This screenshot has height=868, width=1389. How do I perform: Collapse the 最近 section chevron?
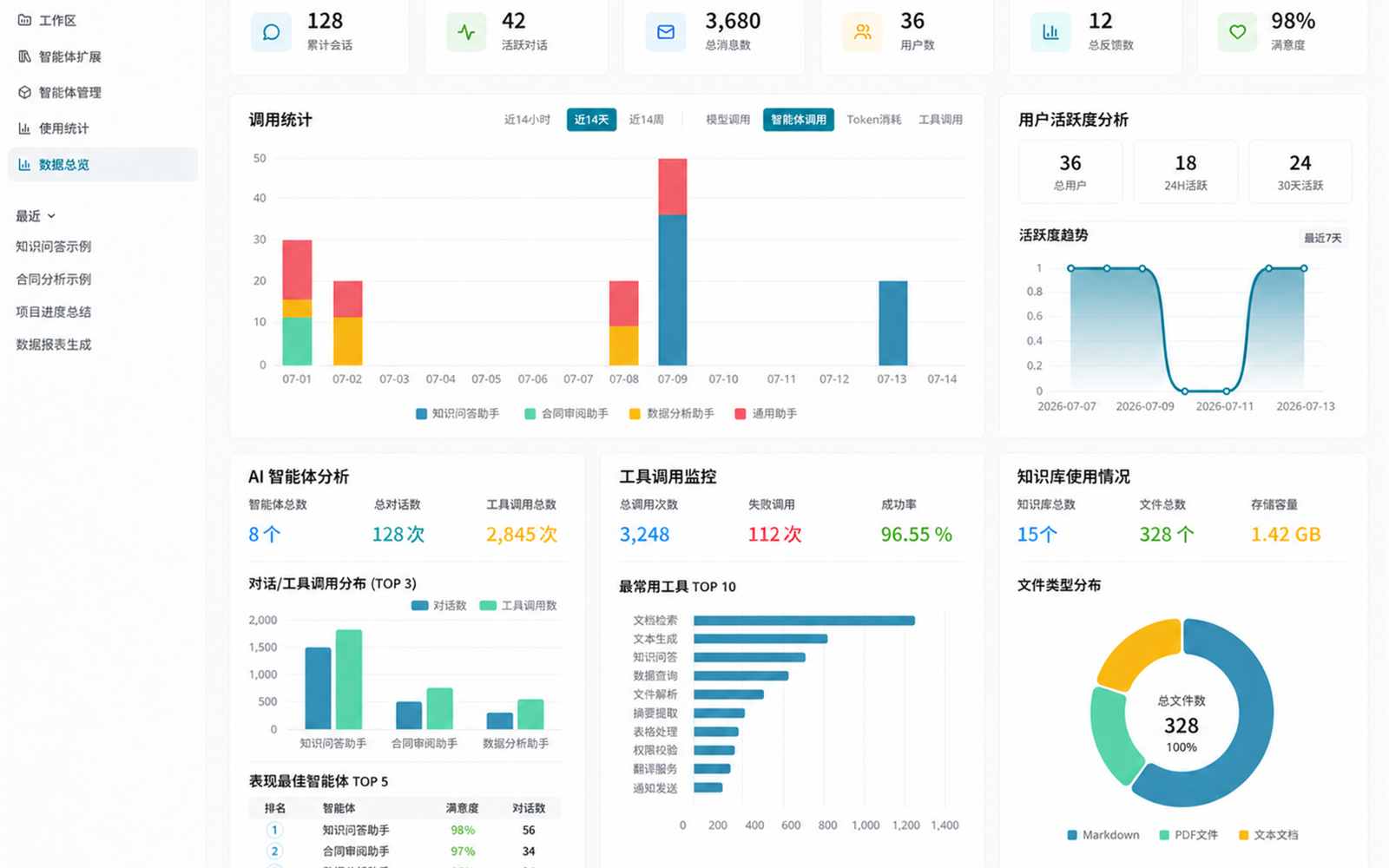coord(51,216)
